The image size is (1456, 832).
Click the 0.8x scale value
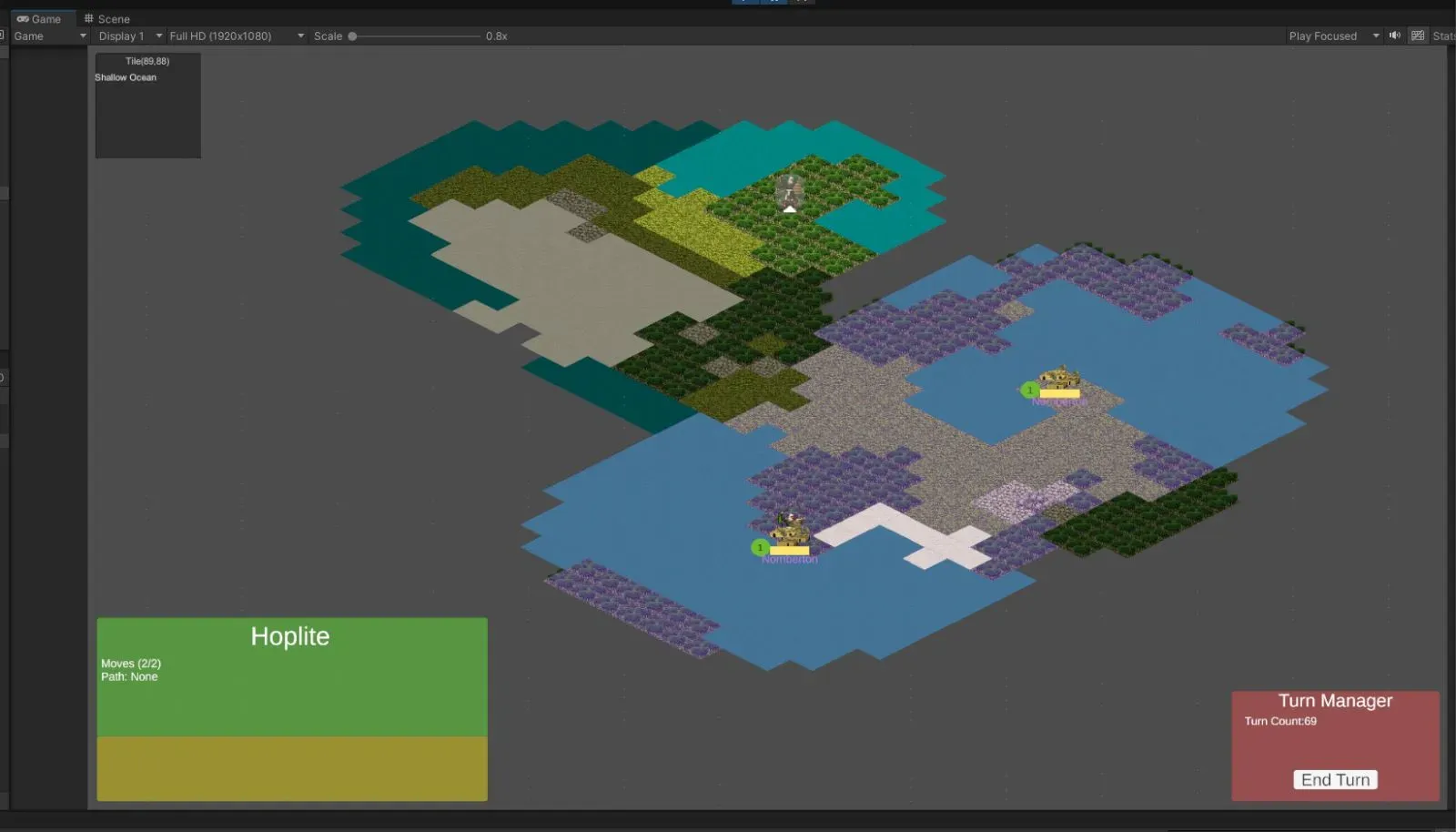(497, 36)
